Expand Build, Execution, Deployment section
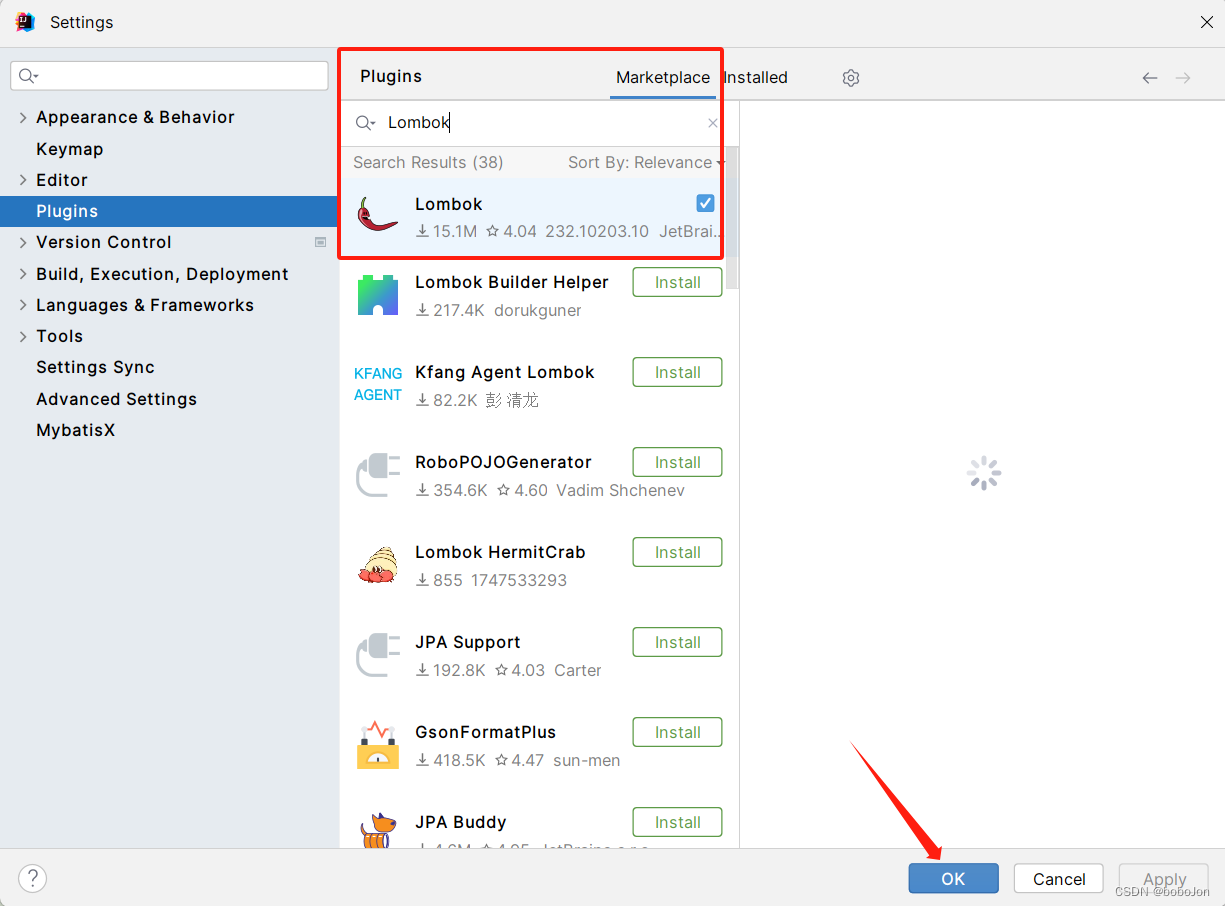Viewport: 1225px width, 906px height. 23,274
